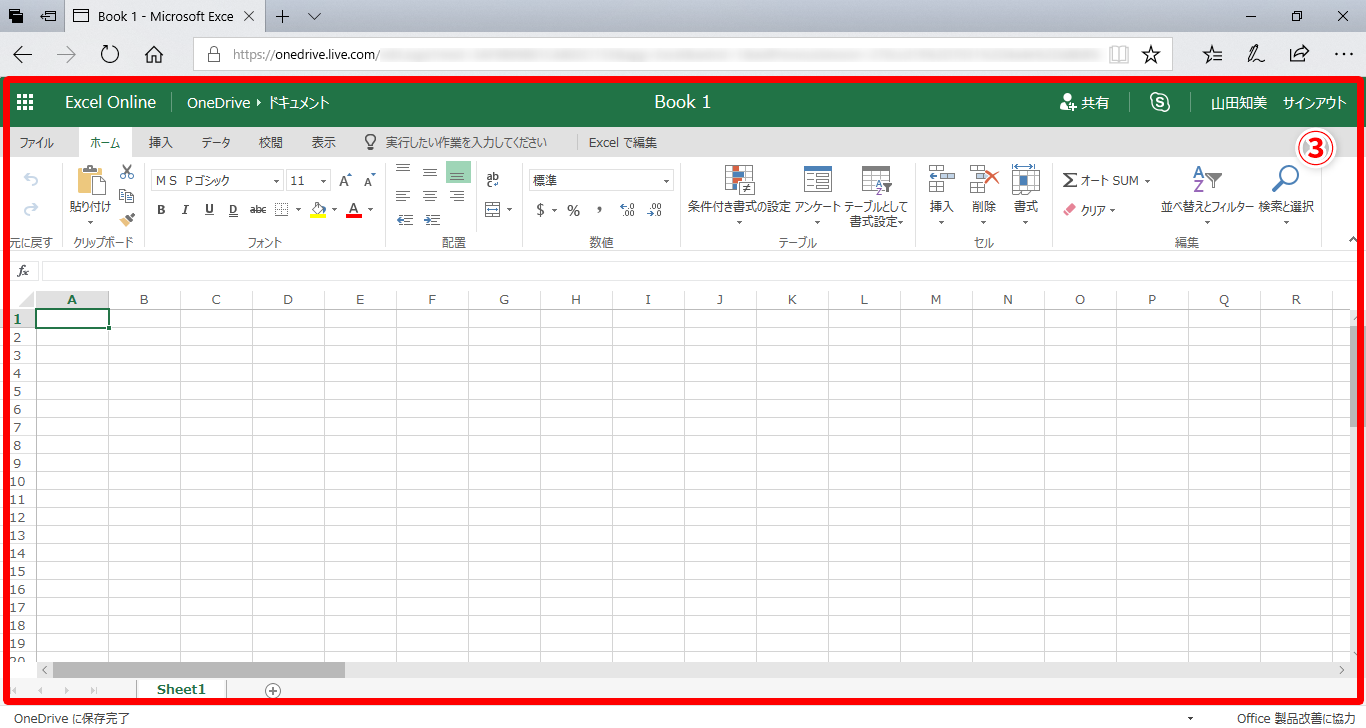The height and width of the screenshot is (728, 1366).
Task: Decrease font size with the smaller A icon
Action: pyautogui.click(x=369, y=181)
